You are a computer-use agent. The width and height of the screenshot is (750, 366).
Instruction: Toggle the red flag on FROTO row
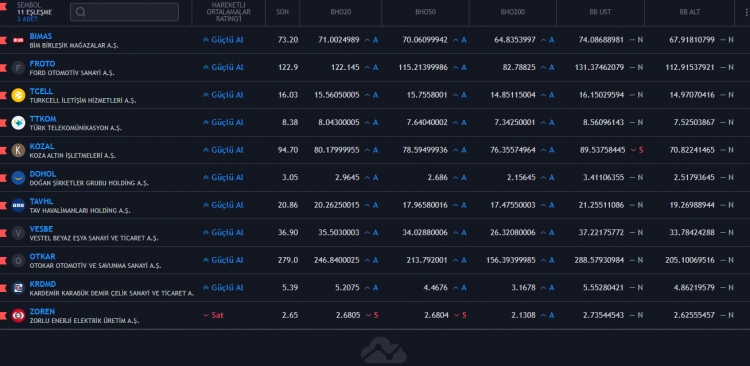click(x=3, y=68)
